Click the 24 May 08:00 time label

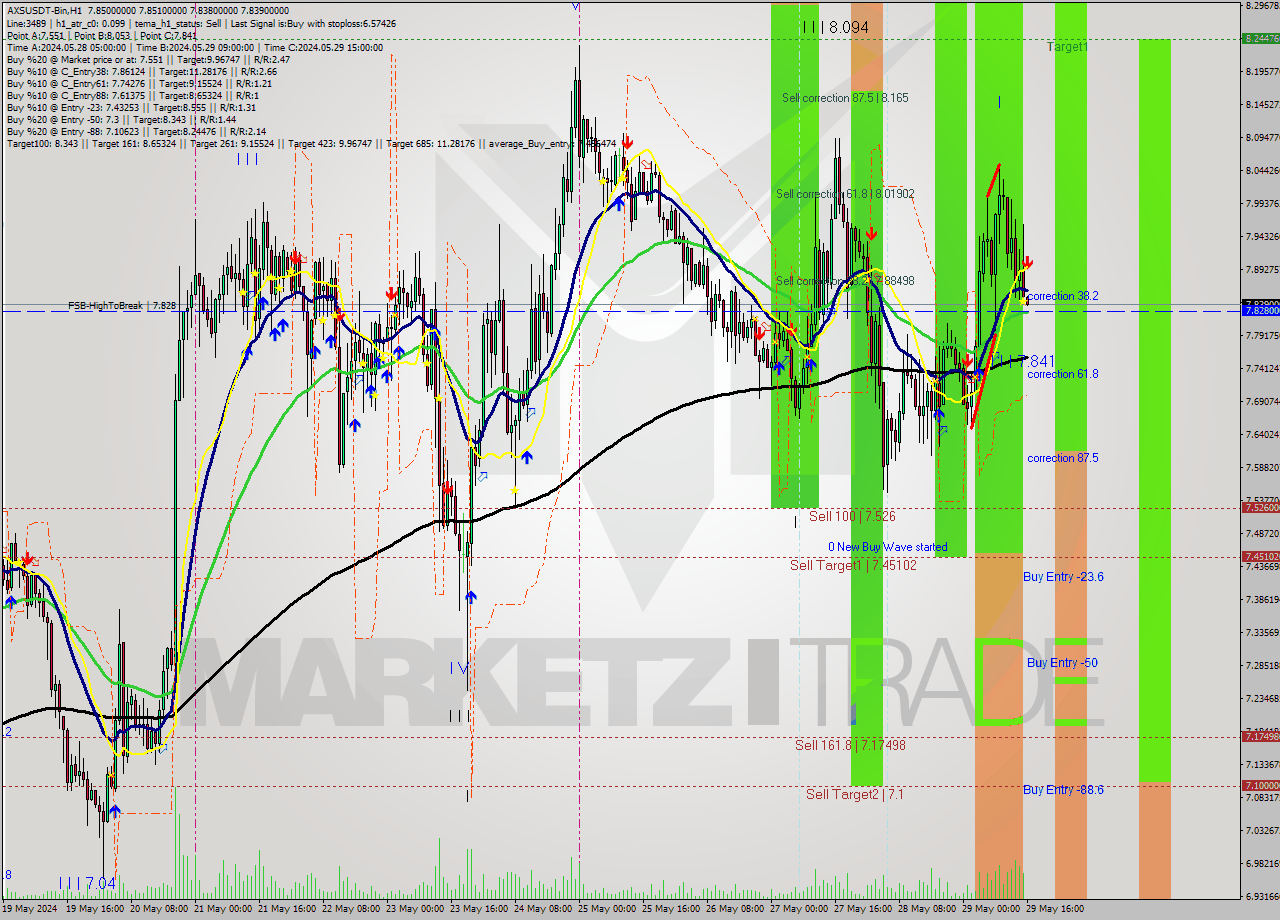click(x=542, y=909)
